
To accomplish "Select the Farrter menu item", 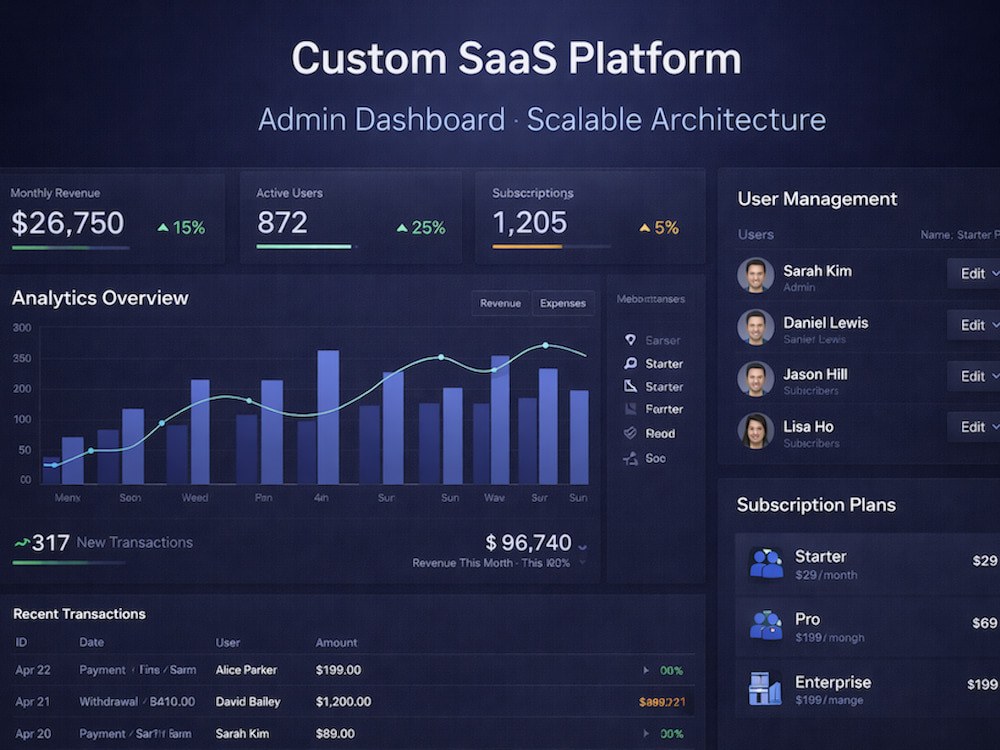I will (x=652, y=409).
